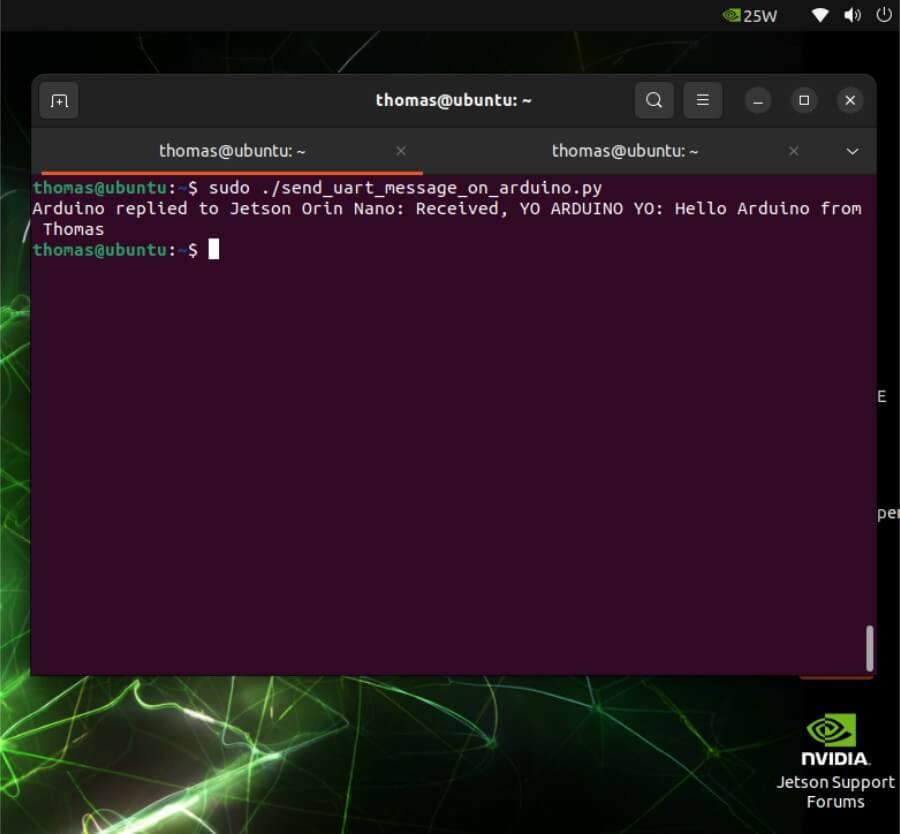Open a new terminal tab with the plus icon
Screen dimensions: 900x834
pyautogui.click(x=59, y=101)
